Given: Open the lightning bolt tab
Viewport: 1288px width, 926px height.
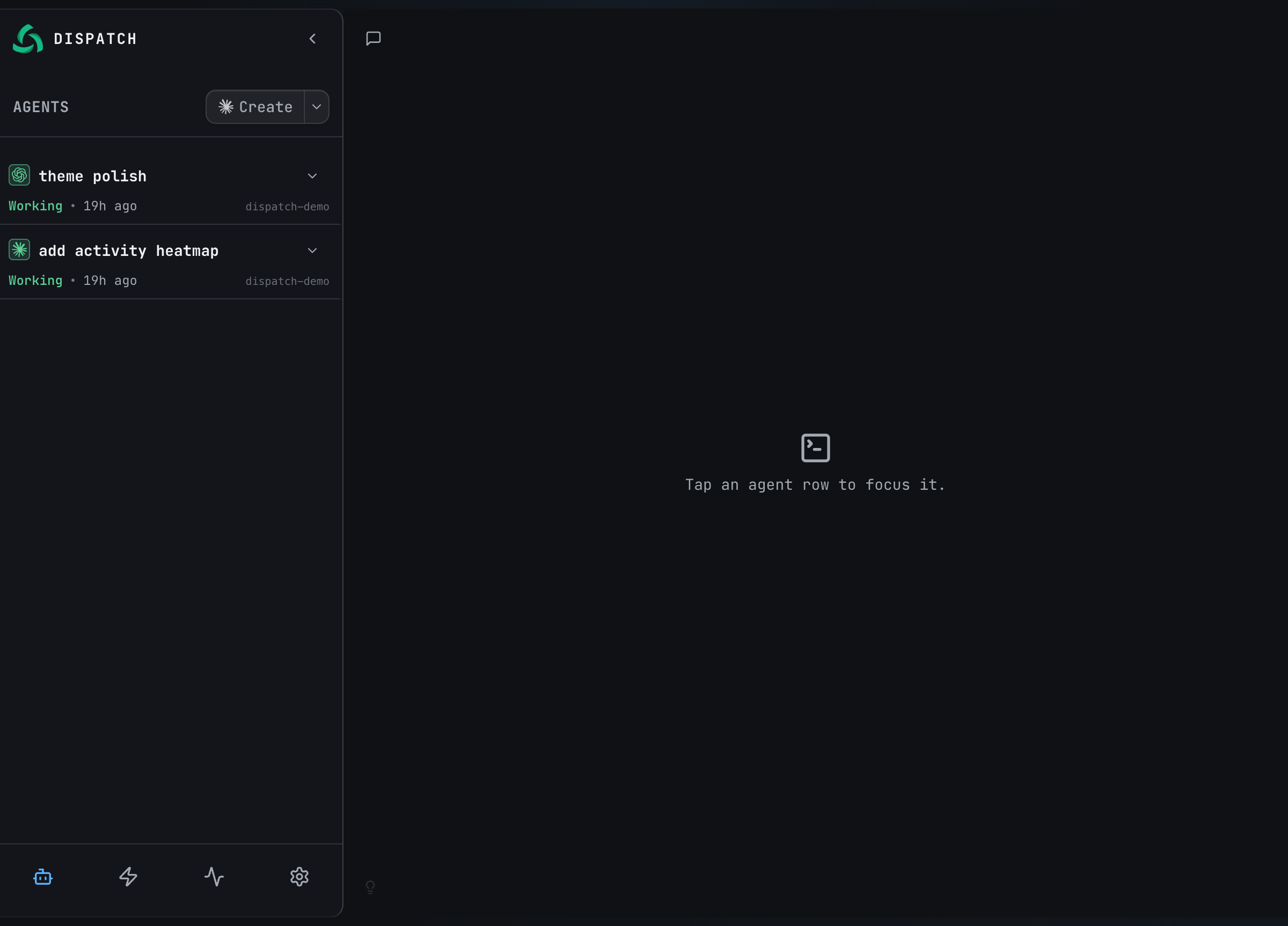Looking at the screenshot, I should point(128,877).
